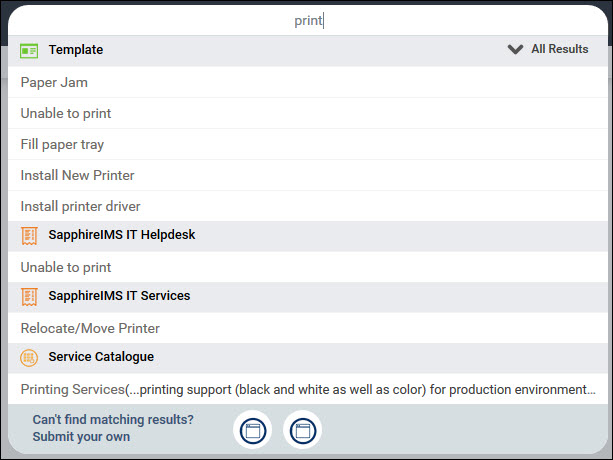The image size is (613, 460).
Task: Click the right submit-your-own window icon
Action: 302,431
